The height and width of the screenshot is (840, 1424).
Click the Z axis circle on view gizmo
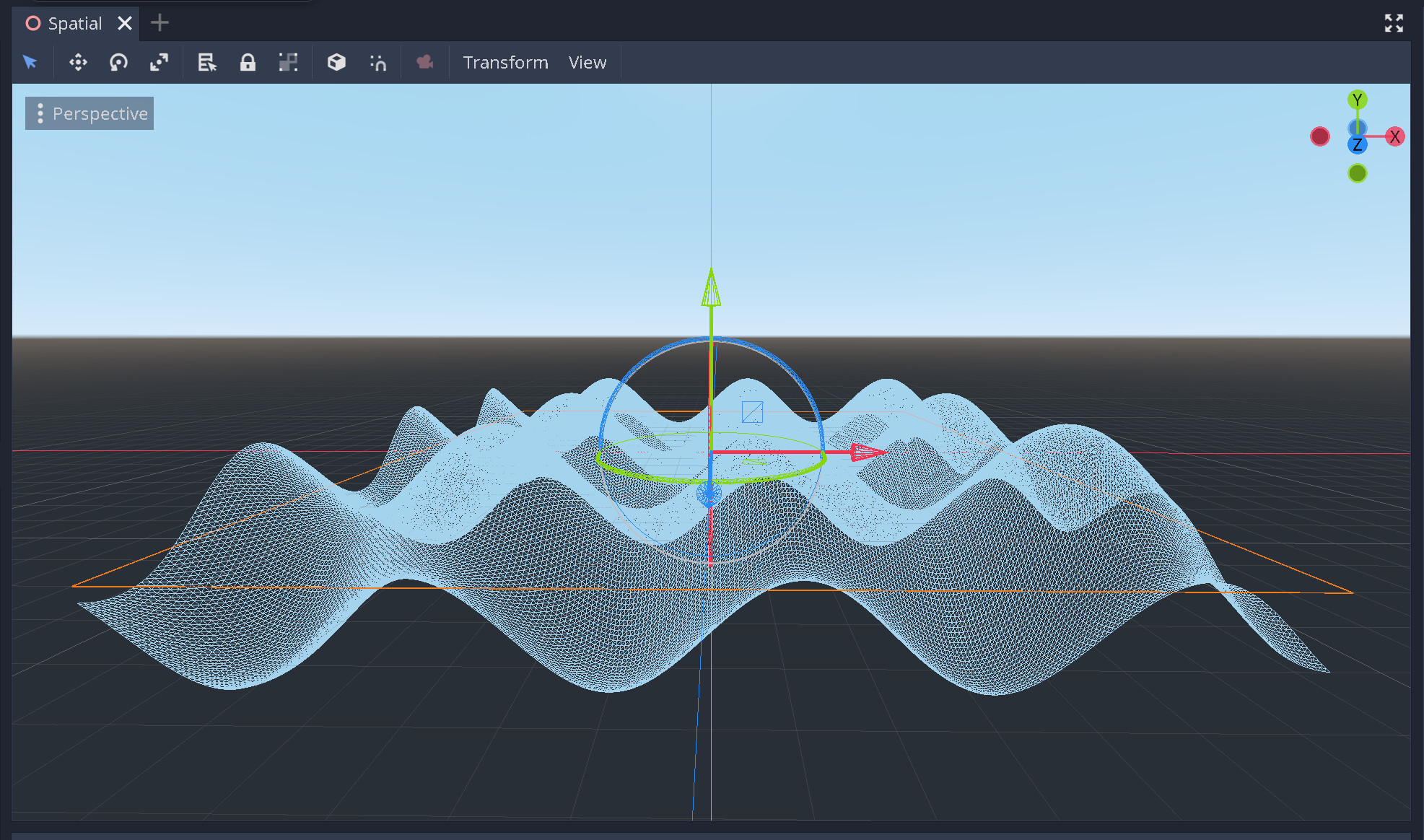[x=1357, y=144]
